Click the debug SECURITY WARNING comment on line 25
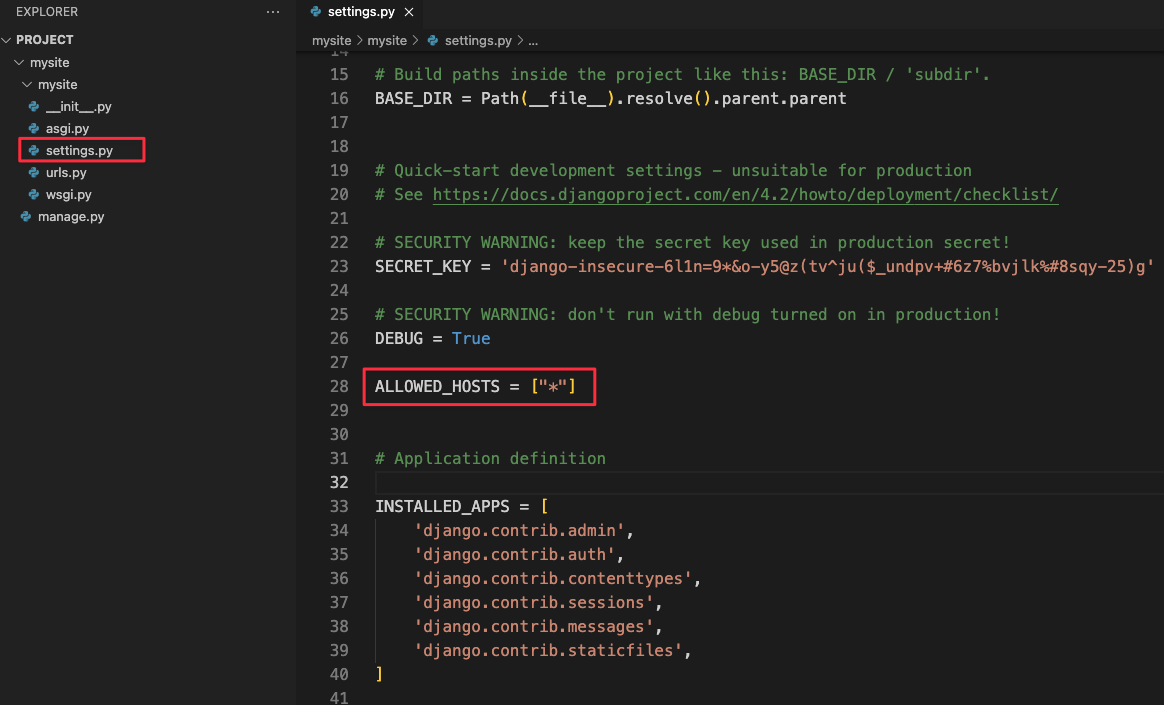 [x=687, y=315]
